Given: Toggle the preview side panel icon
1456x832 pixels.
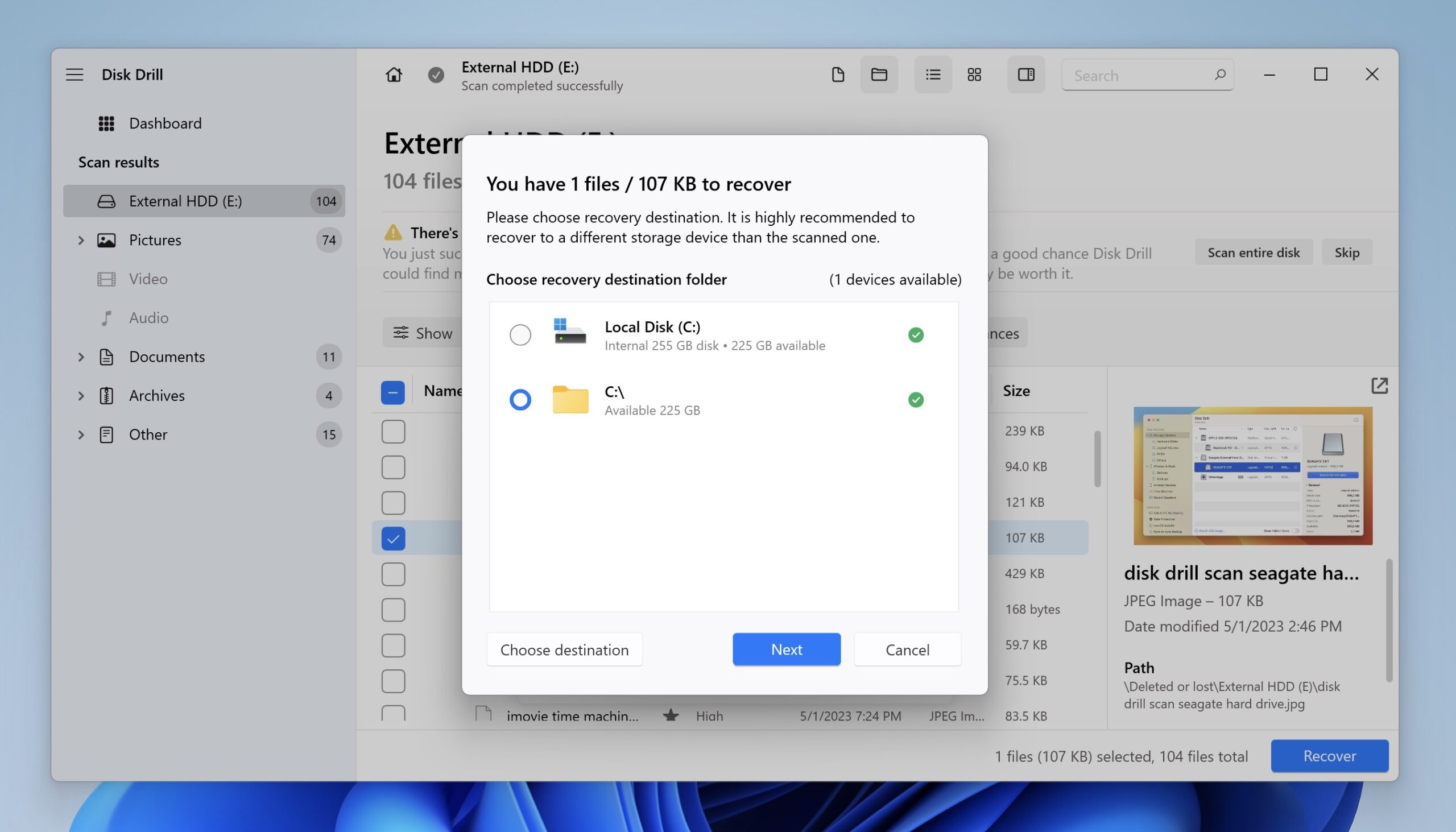Looking at the screenshot, I should click(x=1026, y=75).
